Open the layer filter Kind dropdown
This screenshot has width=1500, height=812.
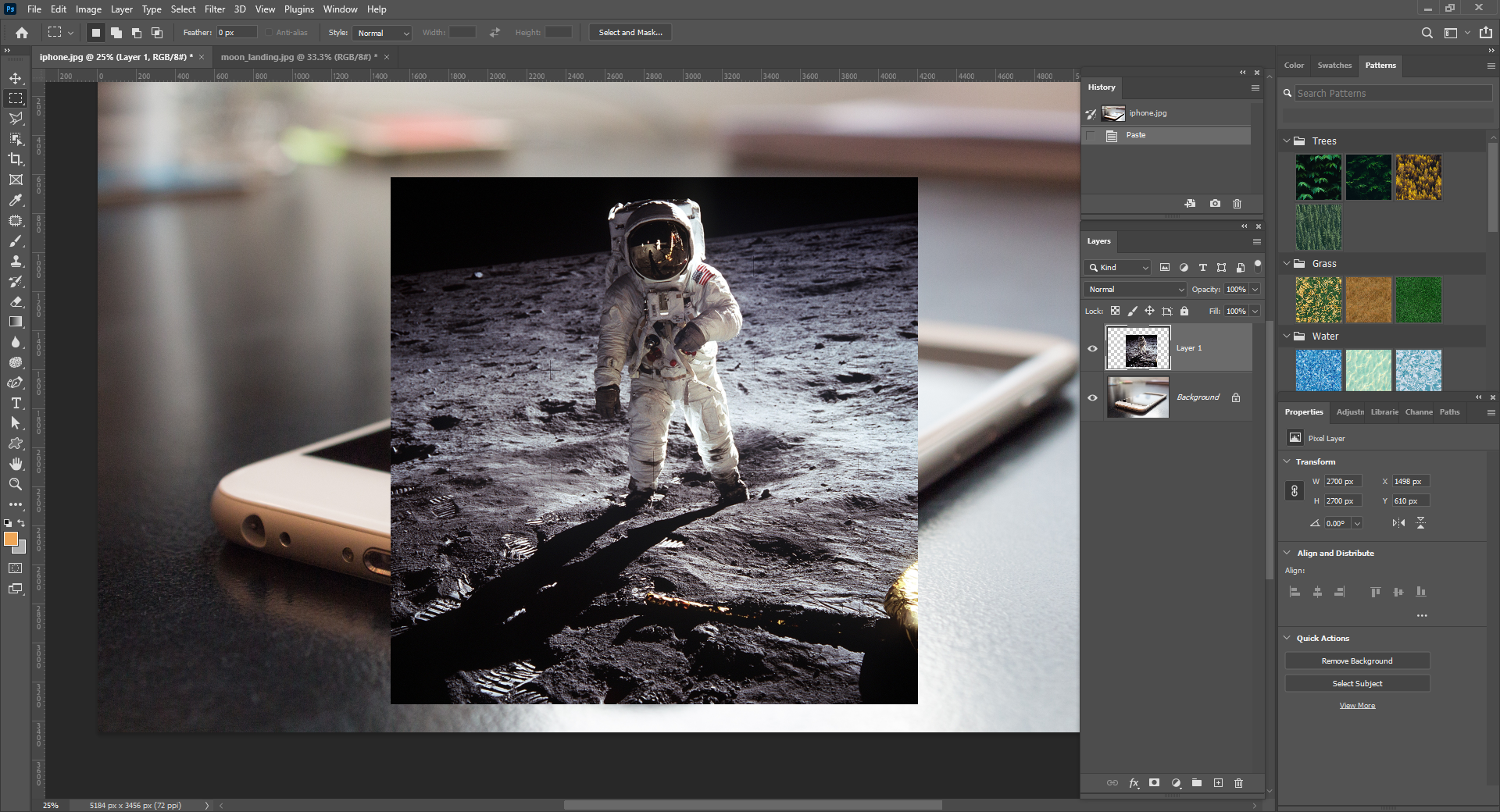[1117, 267]
